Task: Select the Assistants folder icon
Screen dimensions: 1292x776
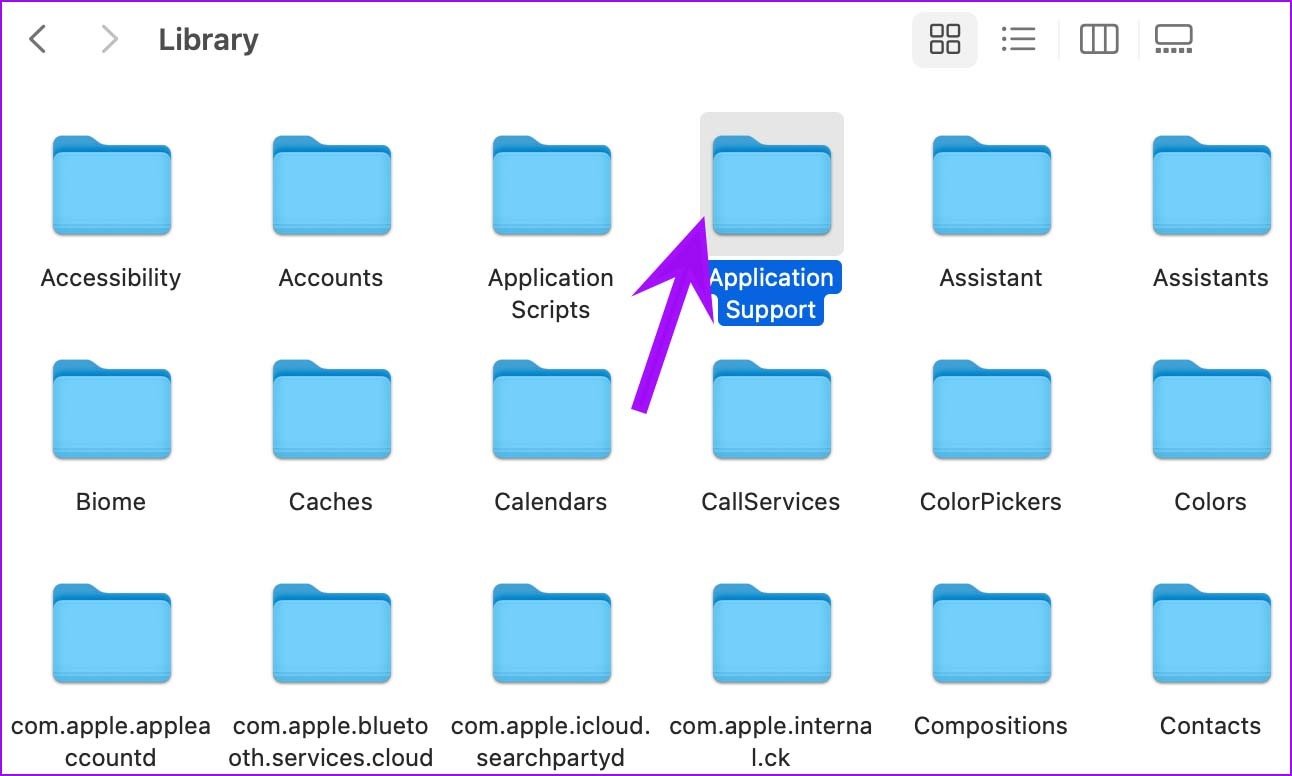Action: pos(1211,185)
